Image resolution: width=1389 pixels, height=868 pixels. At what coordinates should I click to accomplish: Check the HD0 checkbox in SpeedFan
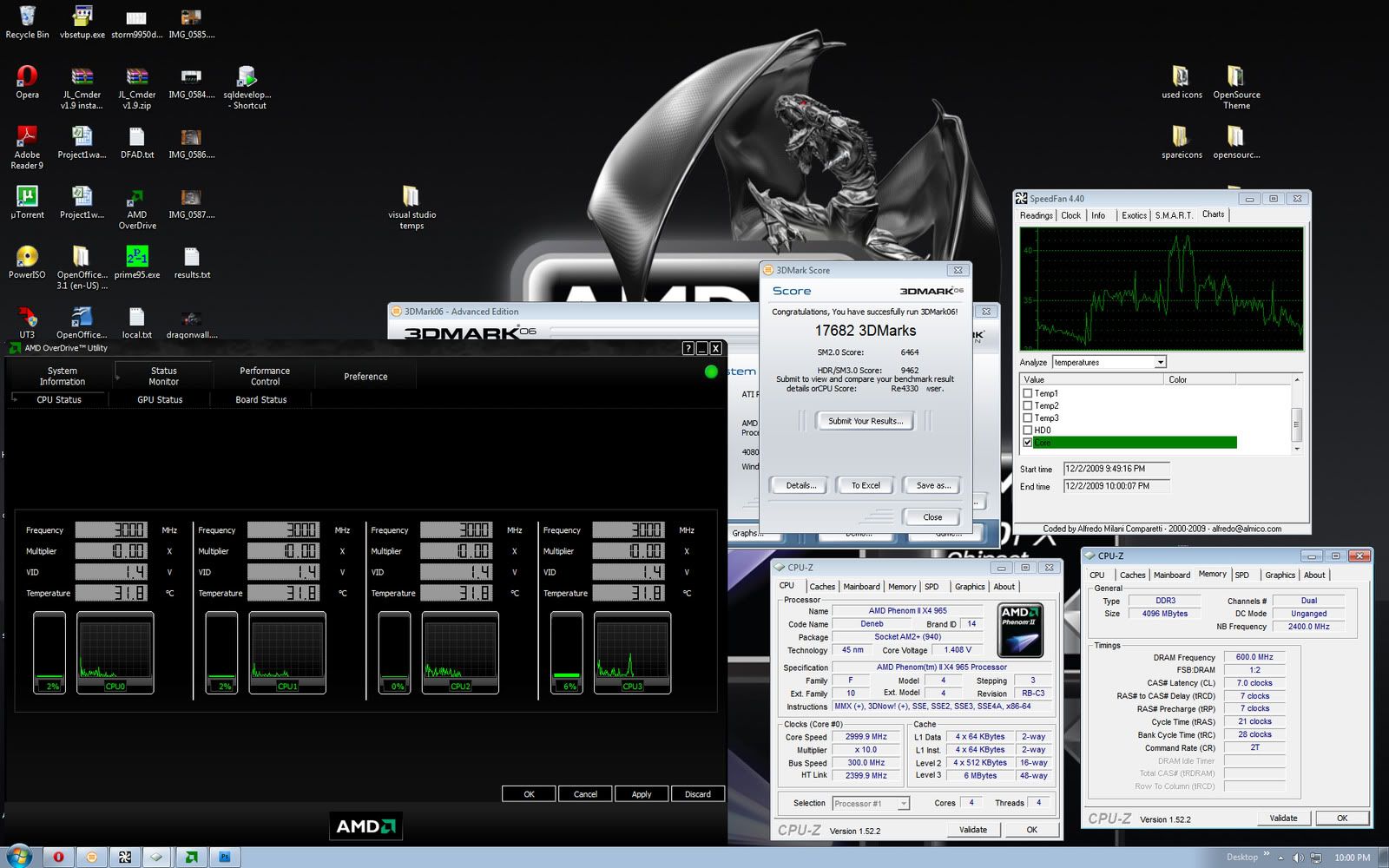tap(1028, 430)
